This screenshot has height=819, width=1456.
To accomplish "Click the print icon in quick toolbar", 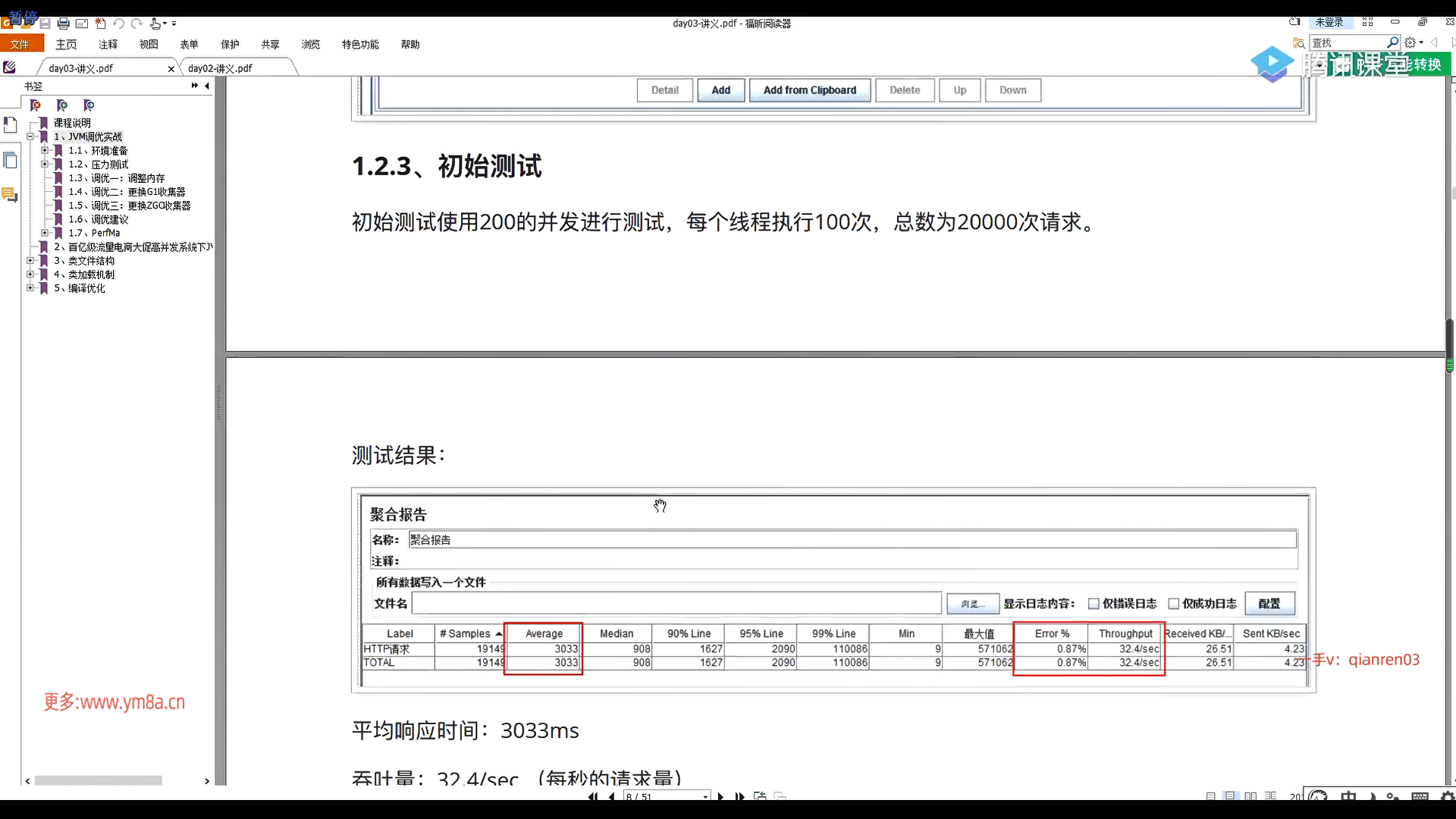I will point(64,24).
